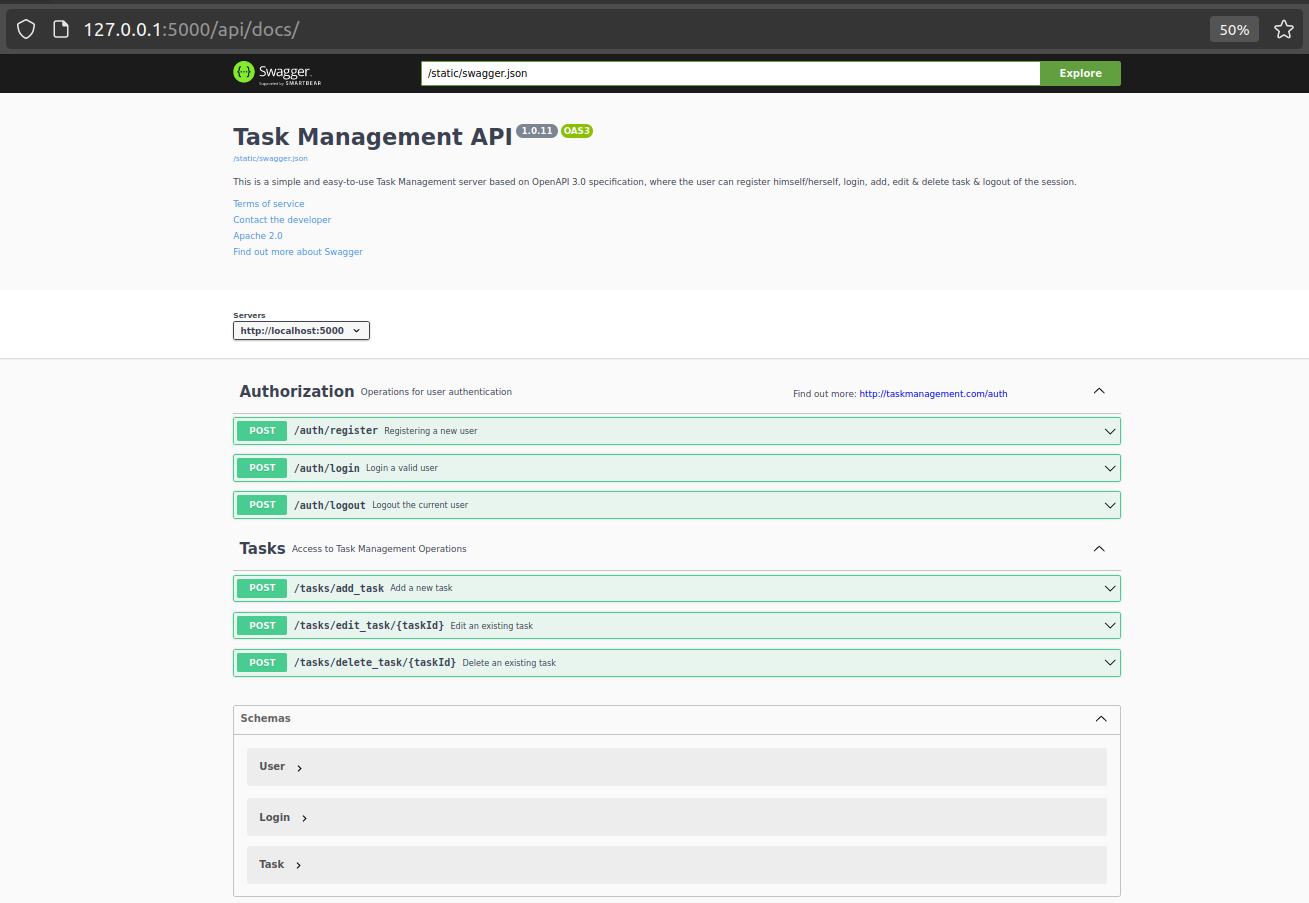The width and height of the screenshot is (1309, 903).
Task: Click the 50% zoom level indicator
Action: point(1234,29)
